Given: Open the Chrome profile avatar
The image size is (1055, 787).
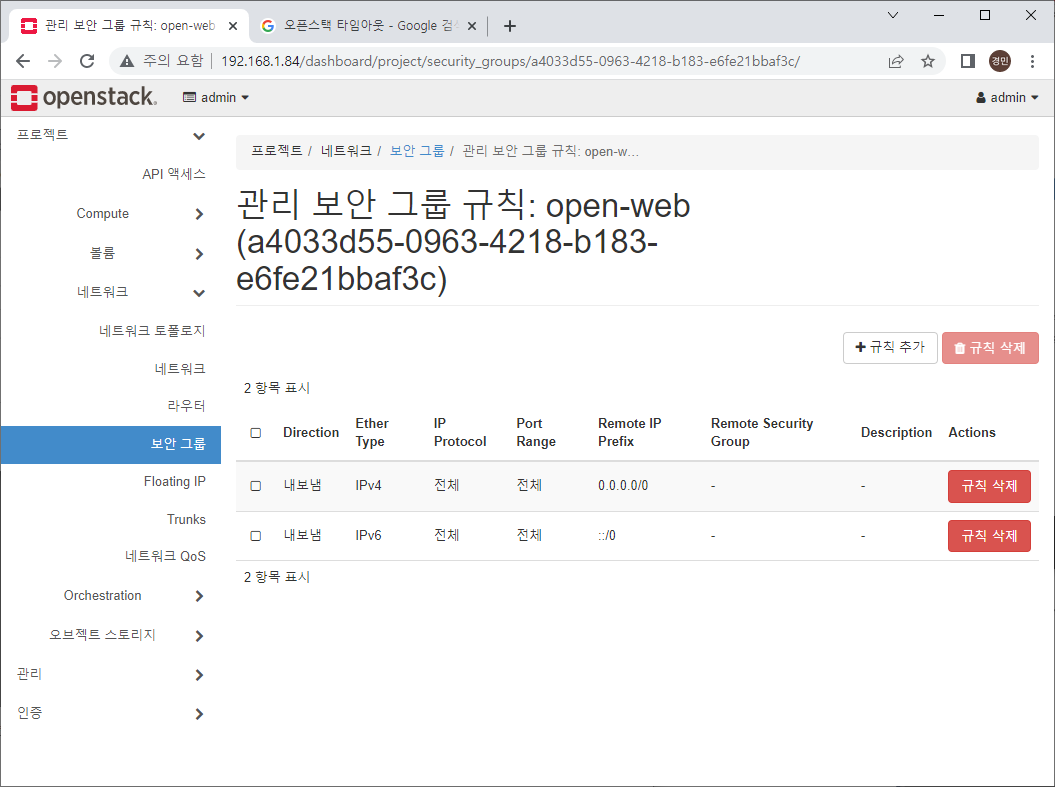Looking at the screenshot, I should coord(1000,61).
